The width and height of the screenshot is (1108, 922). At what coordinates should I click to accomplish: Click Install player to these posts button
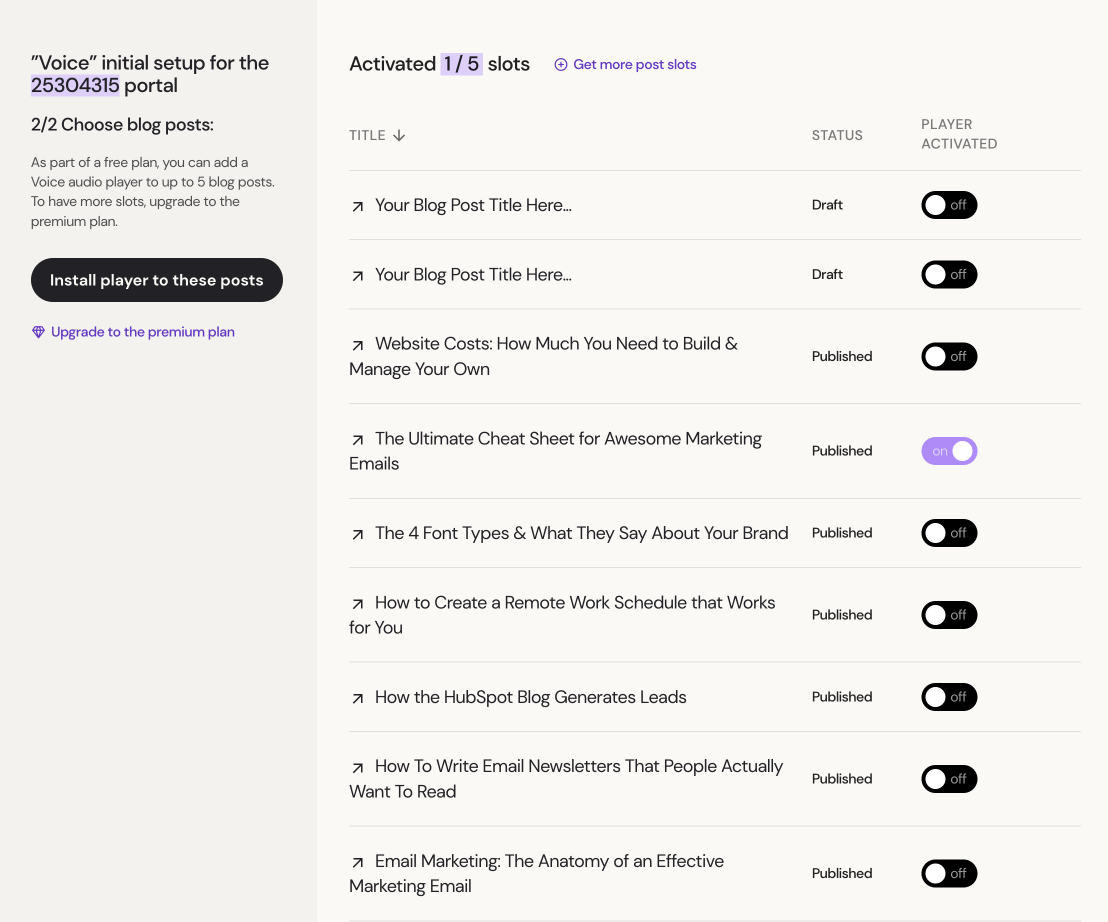[157, 280]
